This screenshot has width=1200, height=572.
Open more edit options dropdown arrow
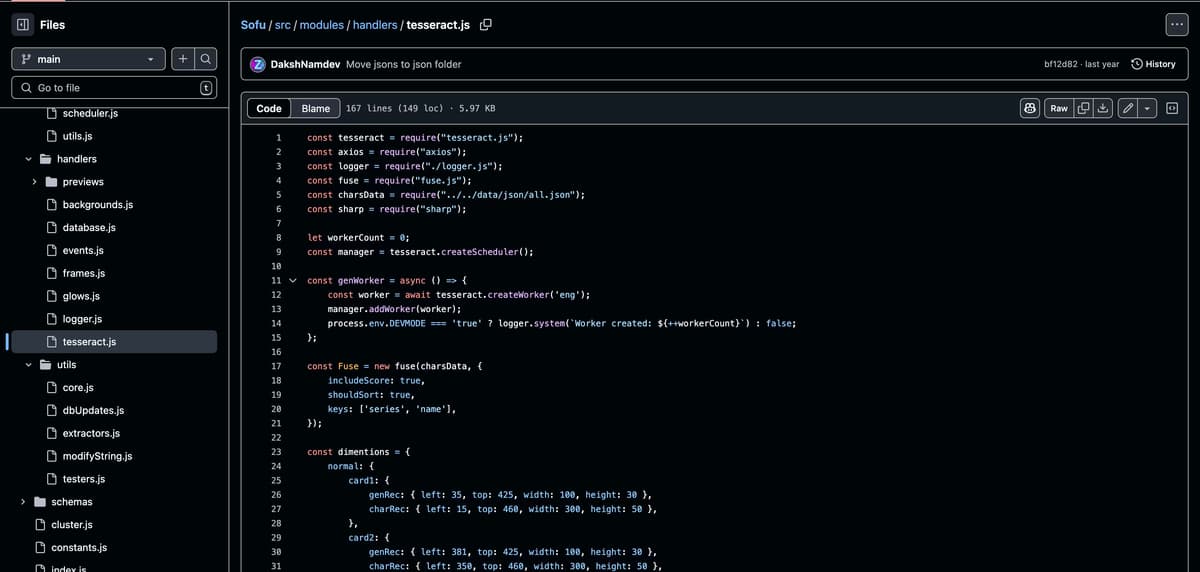(1148, 108)
